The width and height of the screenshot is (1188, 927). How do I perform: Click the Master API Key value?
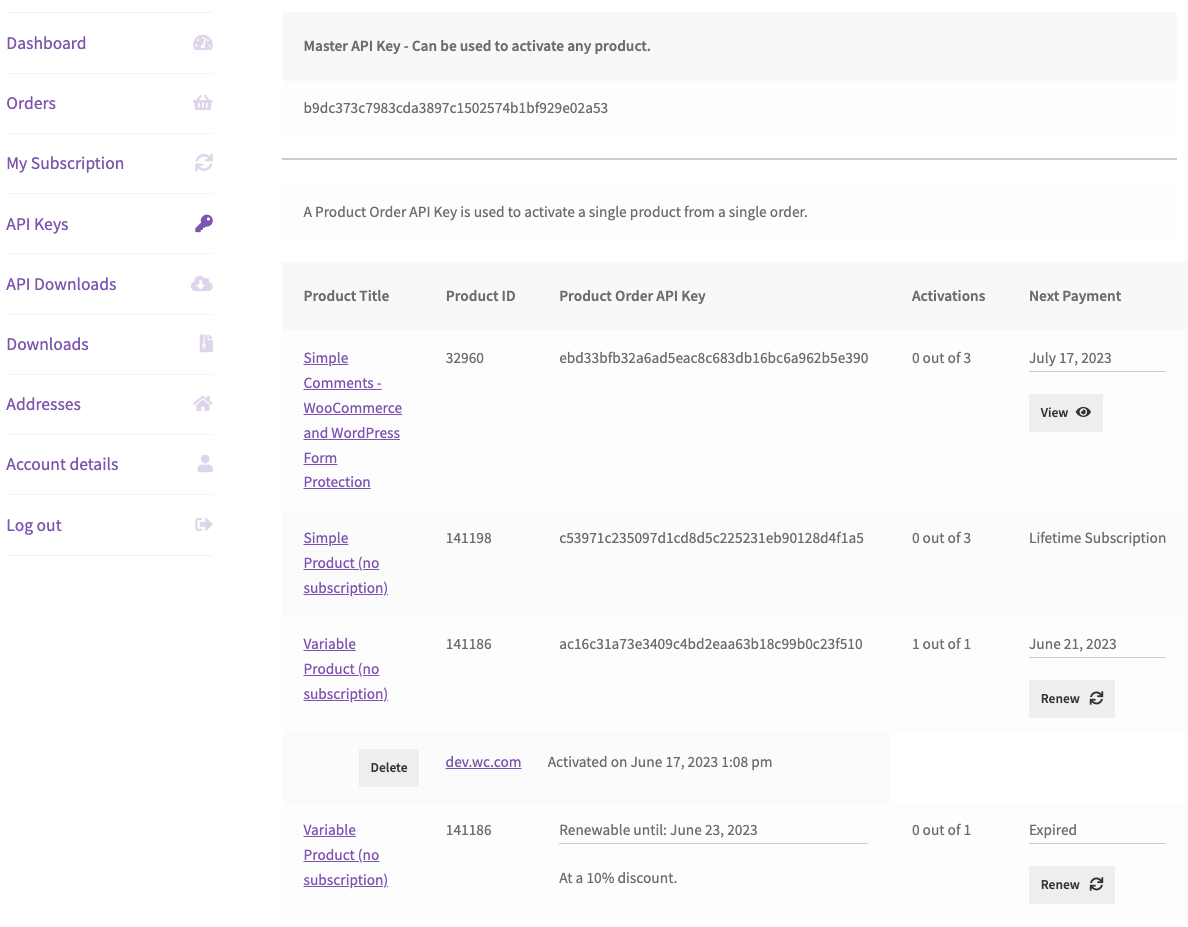455,108
